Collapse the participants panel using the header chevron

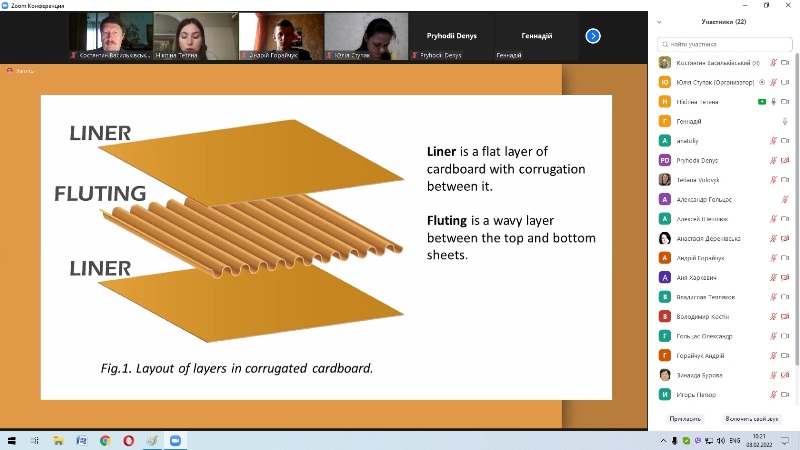tap(659, 22)
